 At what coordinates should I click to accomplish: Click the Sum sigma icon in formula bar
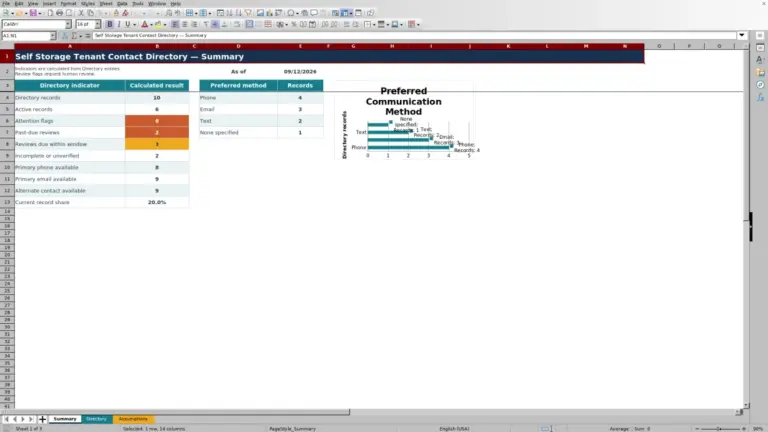click(x=74, y=36)
